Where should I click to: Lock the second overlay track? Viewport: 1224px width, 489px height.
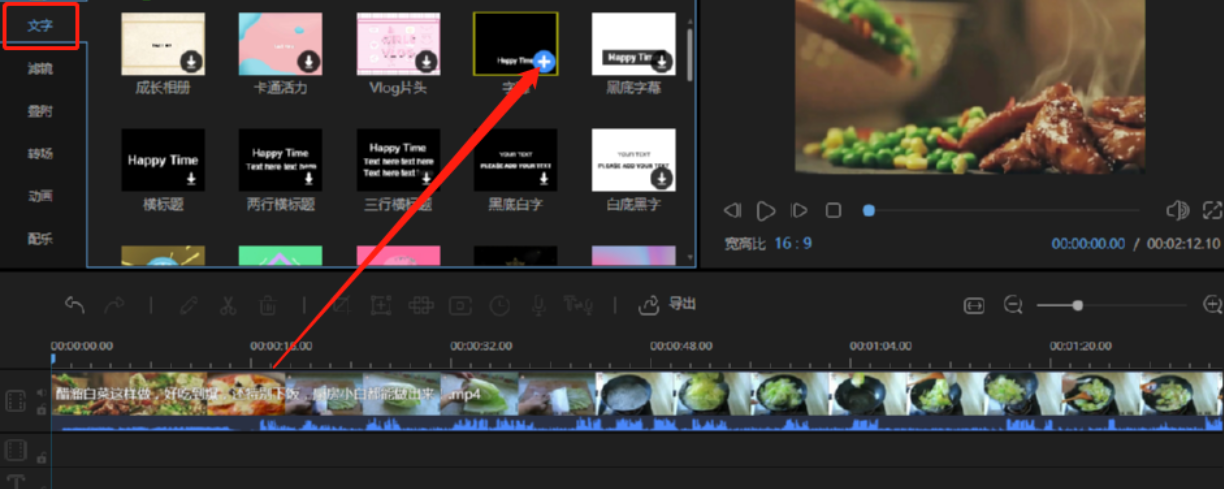[41, 457]
